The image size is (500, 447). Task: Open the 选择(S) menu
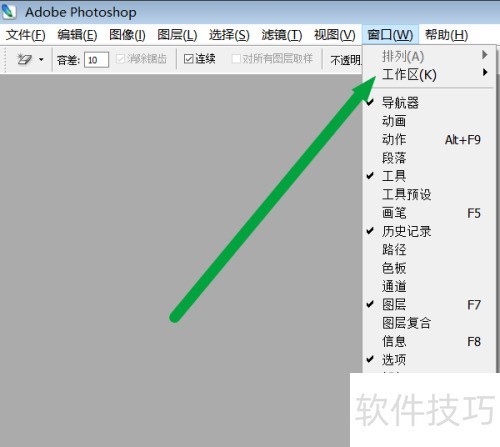229,35
